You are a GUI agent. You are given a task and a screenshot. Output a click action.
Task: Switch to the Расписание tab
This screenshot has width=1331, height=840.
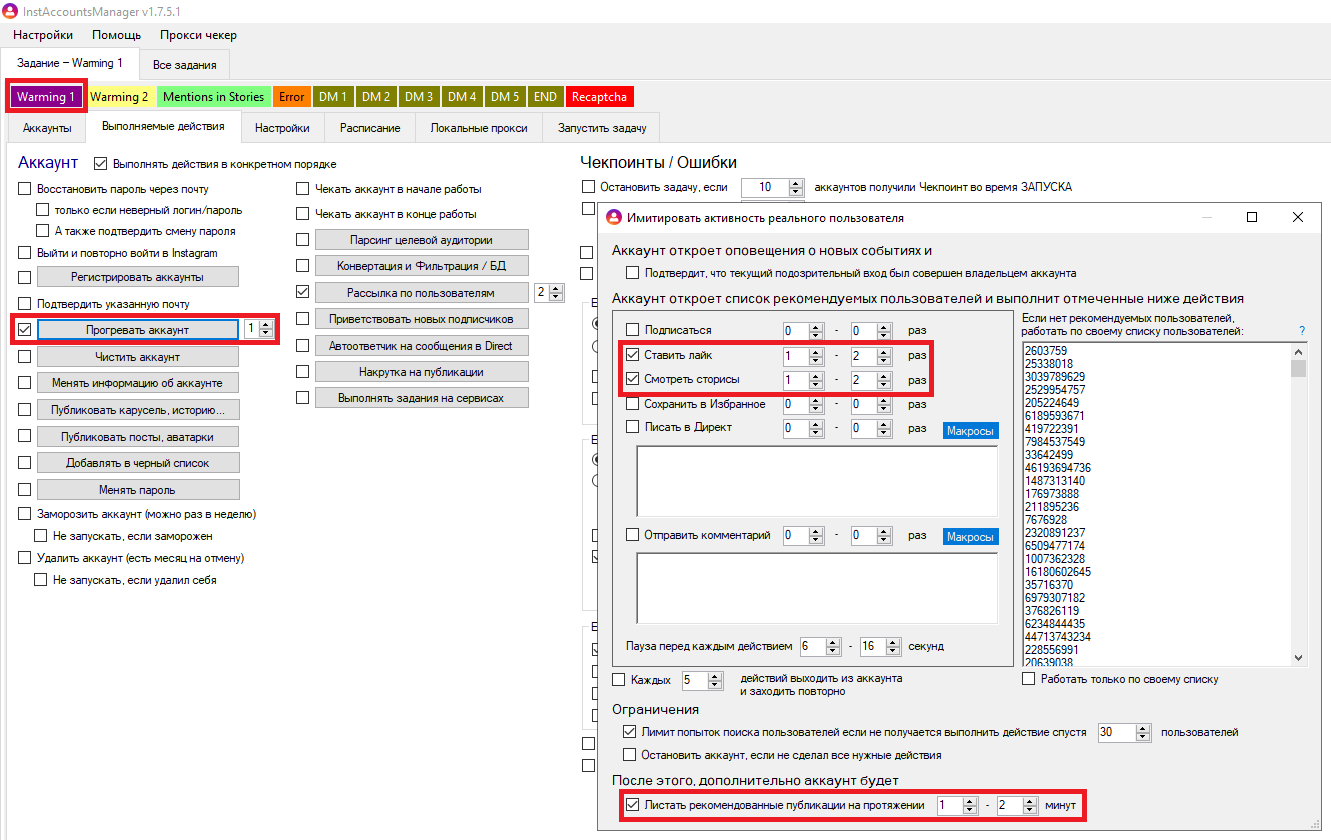coord(370,128)
